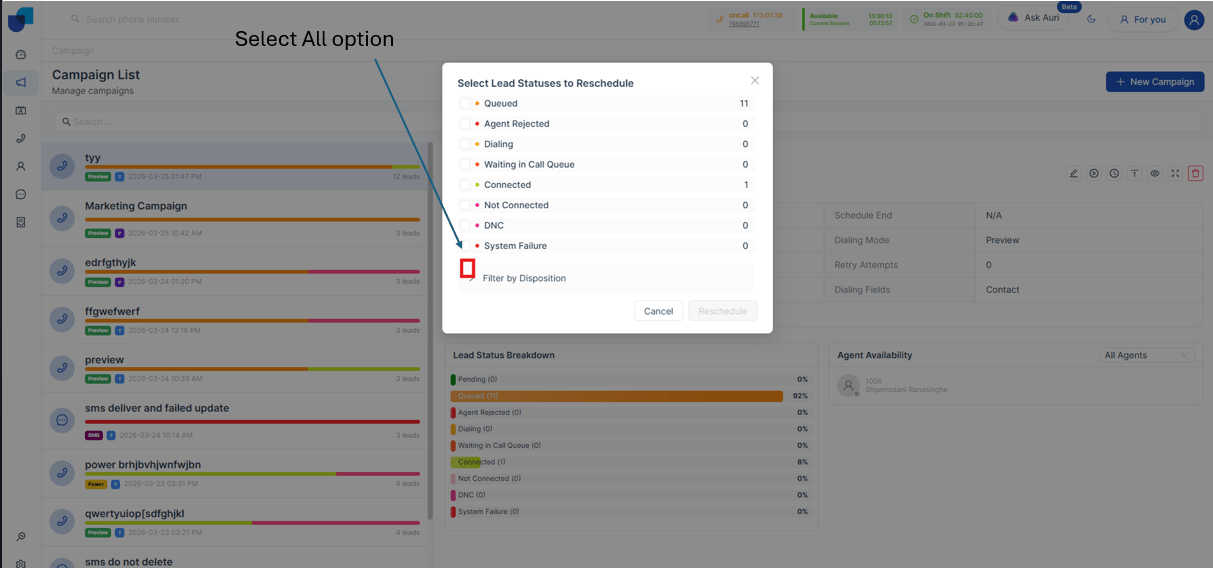Toggle dark mode moon icon
The width and height of the screenshot is (1213, 568).
(x=1091, y=19)
